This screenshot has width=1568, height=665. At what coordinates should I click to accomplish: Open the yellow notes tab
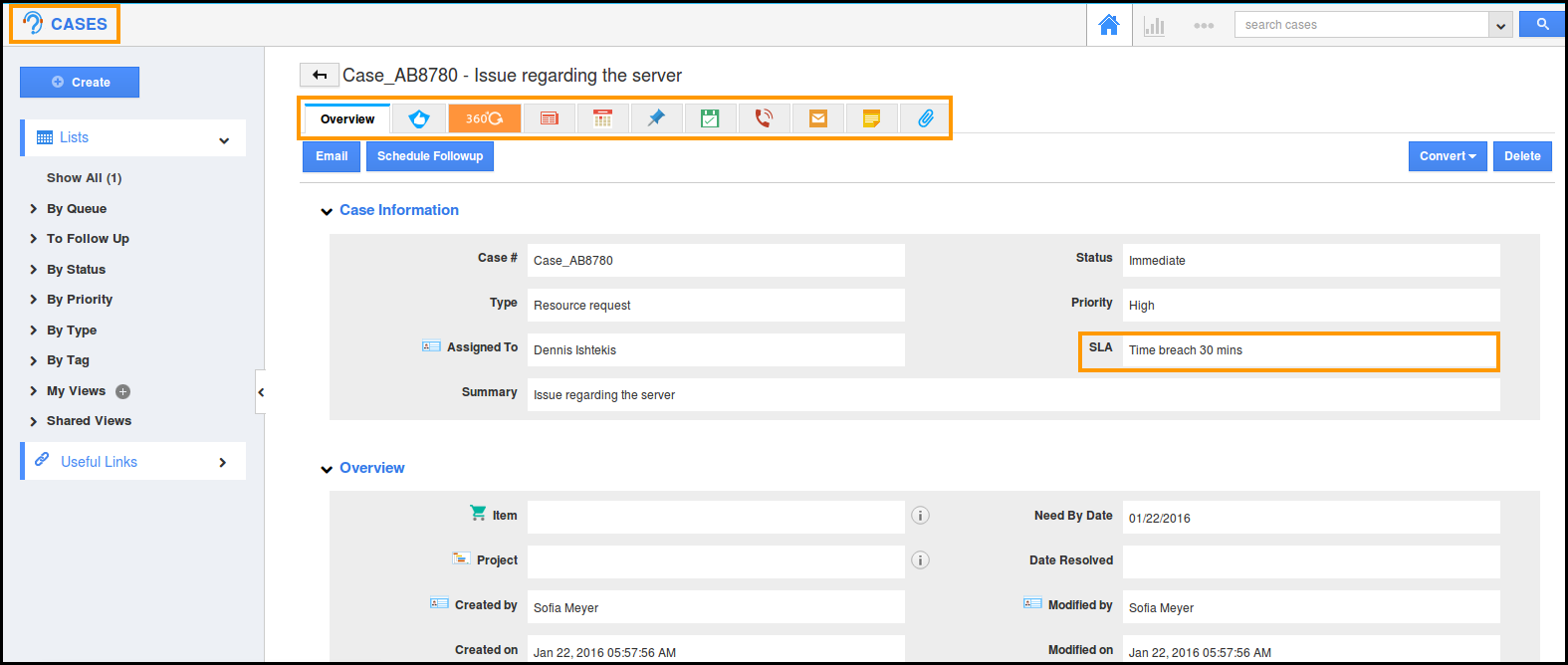(x=871, y=118)
